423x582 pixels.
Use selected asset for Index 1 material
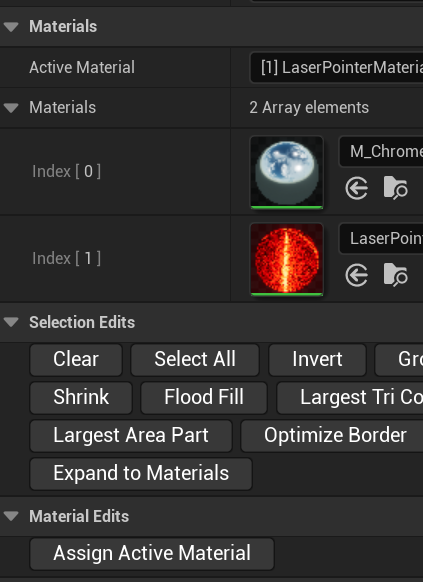point(357,275)
